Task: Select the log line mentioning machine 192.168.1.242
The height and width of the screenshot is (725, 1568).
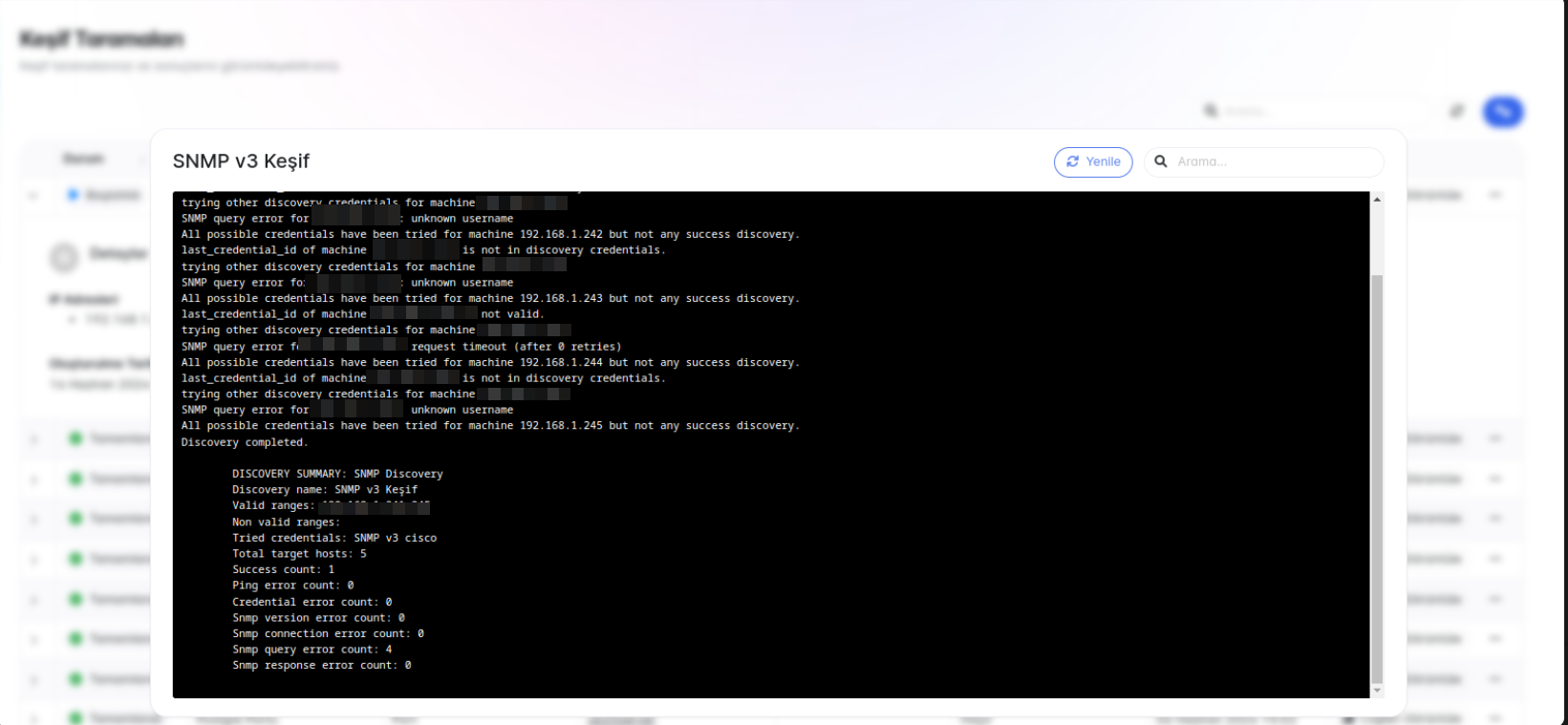Action: click(490, 234)
